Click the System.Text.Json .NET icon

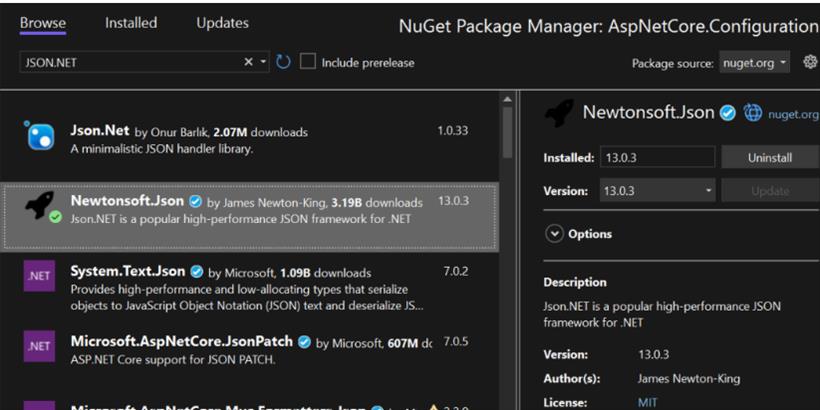click(39, 276)
